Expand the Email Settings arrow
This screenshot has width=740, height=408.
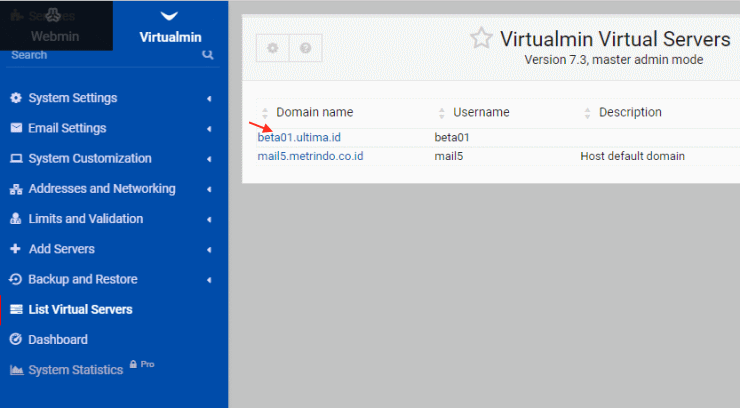click(209, 129)
